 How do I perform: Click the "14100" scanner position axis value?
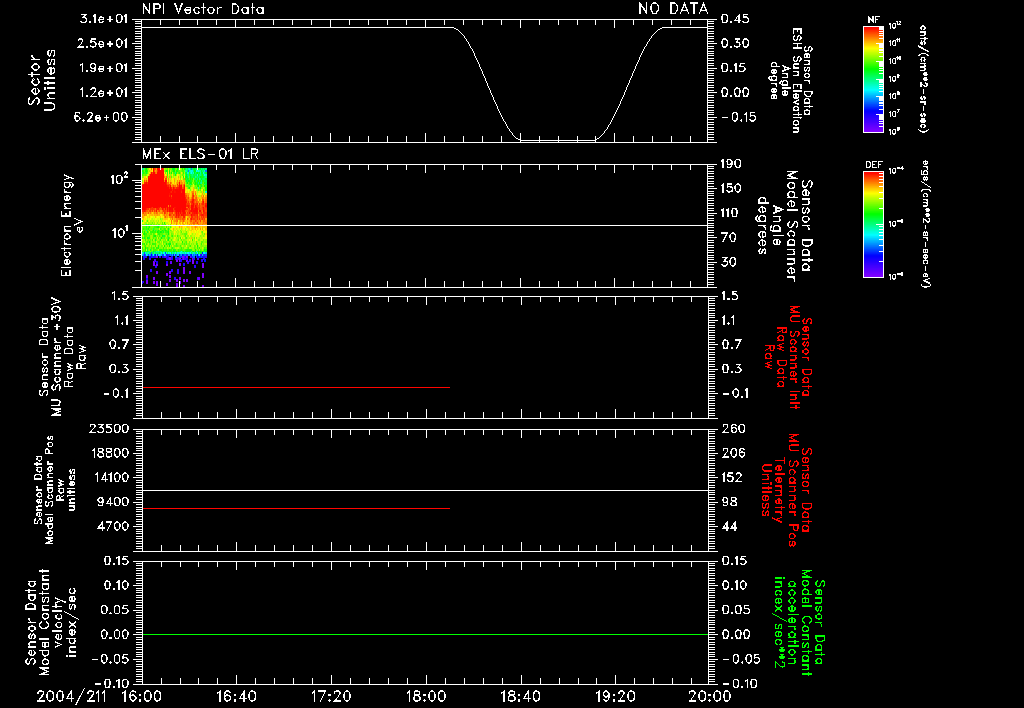(108, 477)
